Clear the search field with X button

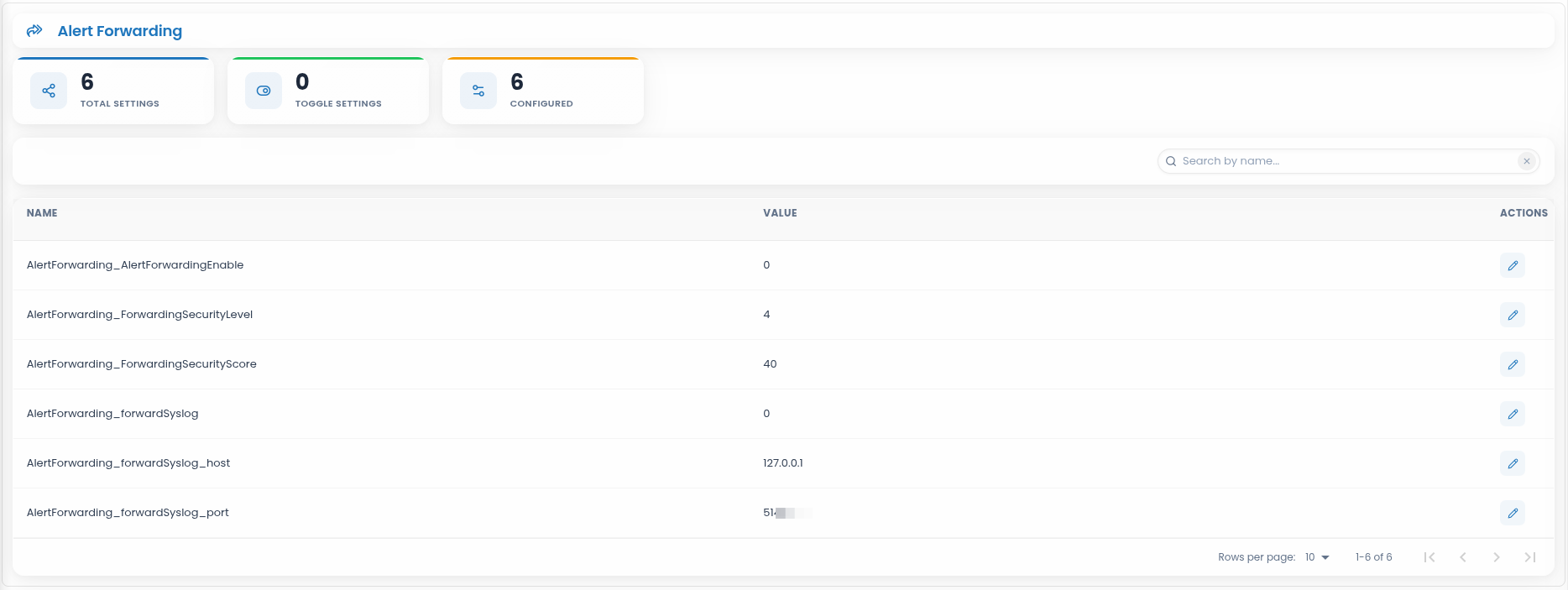coord(1527,161)
